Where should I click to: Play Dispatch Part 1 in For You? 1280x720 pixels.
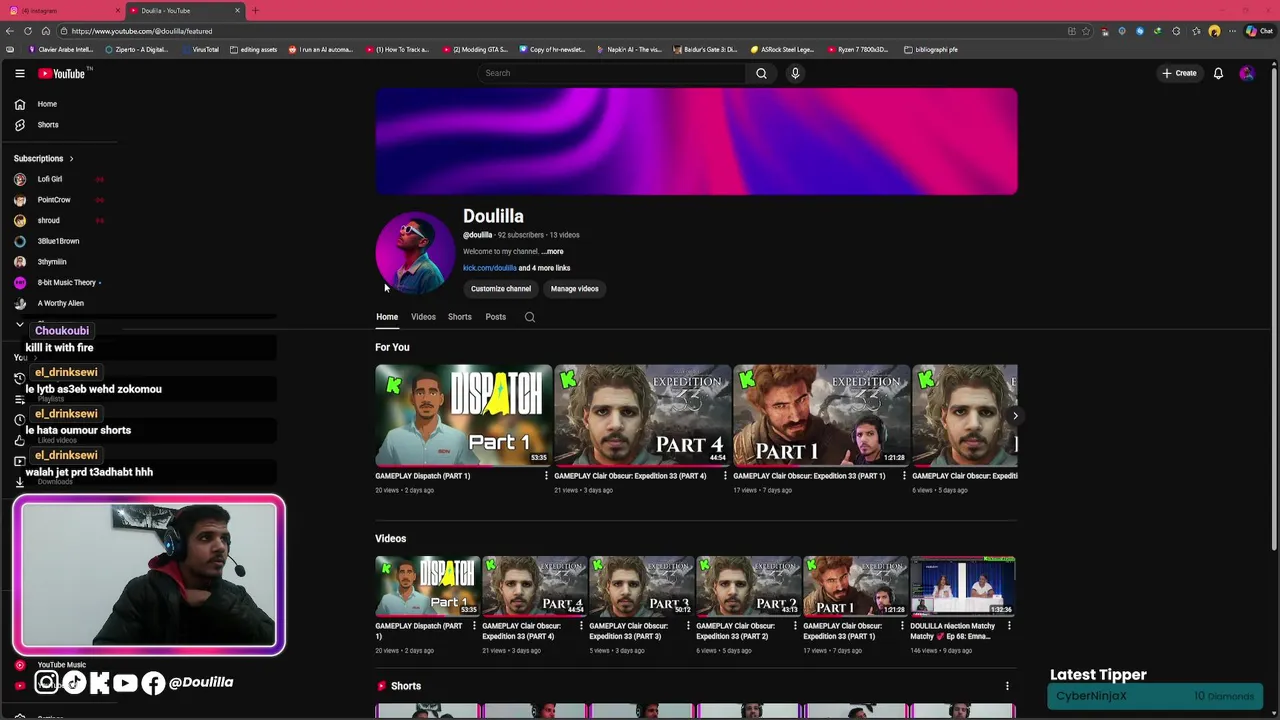point(463,415)
